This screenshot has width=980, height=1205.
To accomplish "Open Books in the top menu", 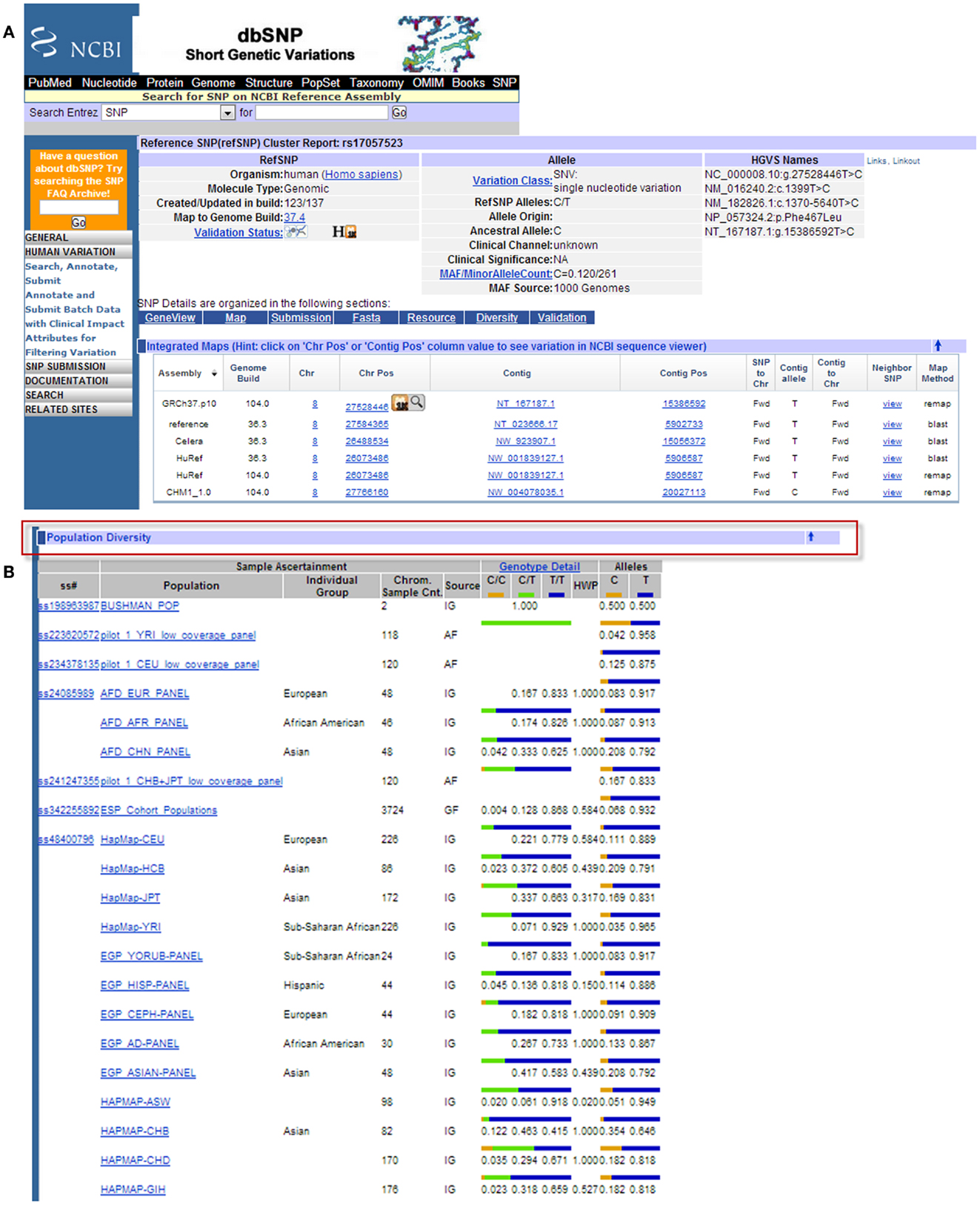I will 468,82.
